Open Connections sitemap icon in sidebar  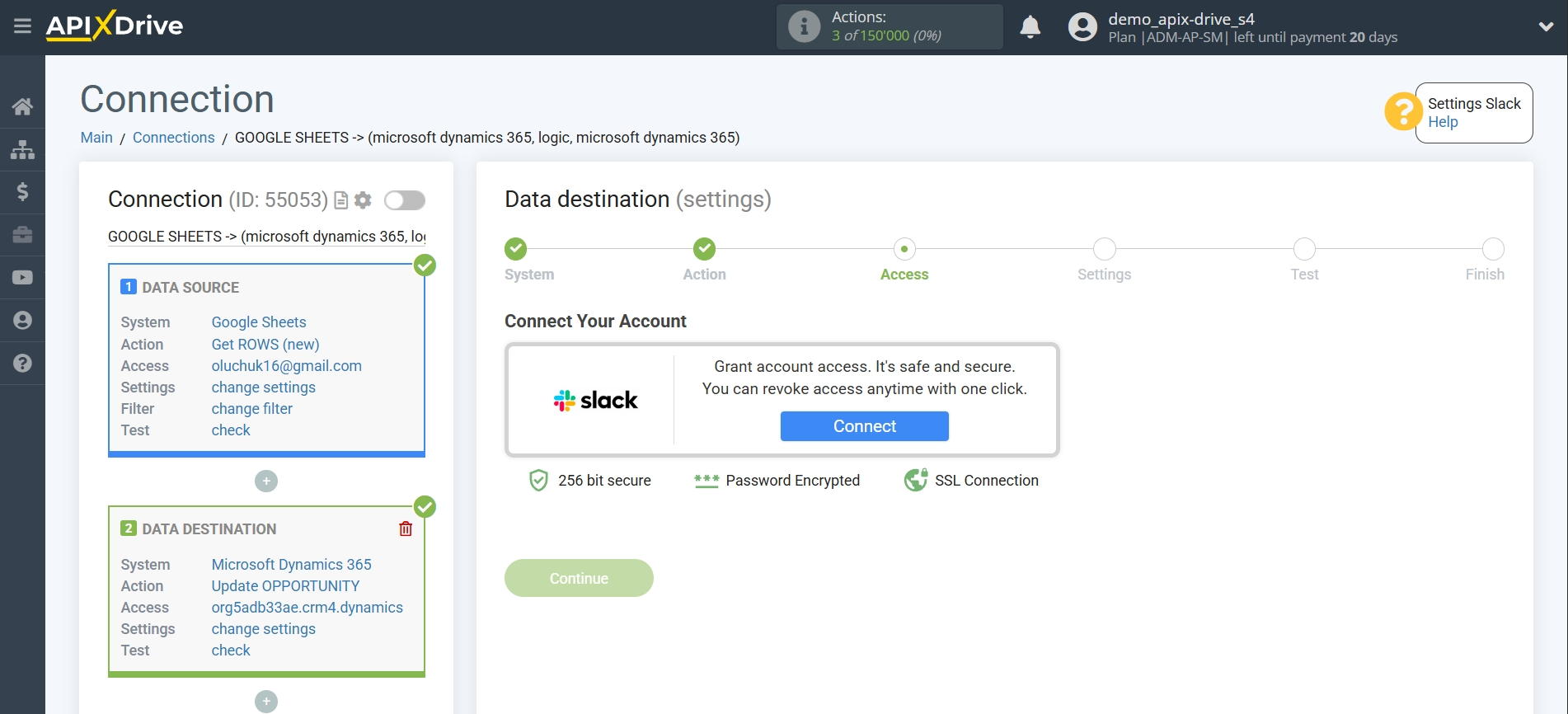point(22,149)
